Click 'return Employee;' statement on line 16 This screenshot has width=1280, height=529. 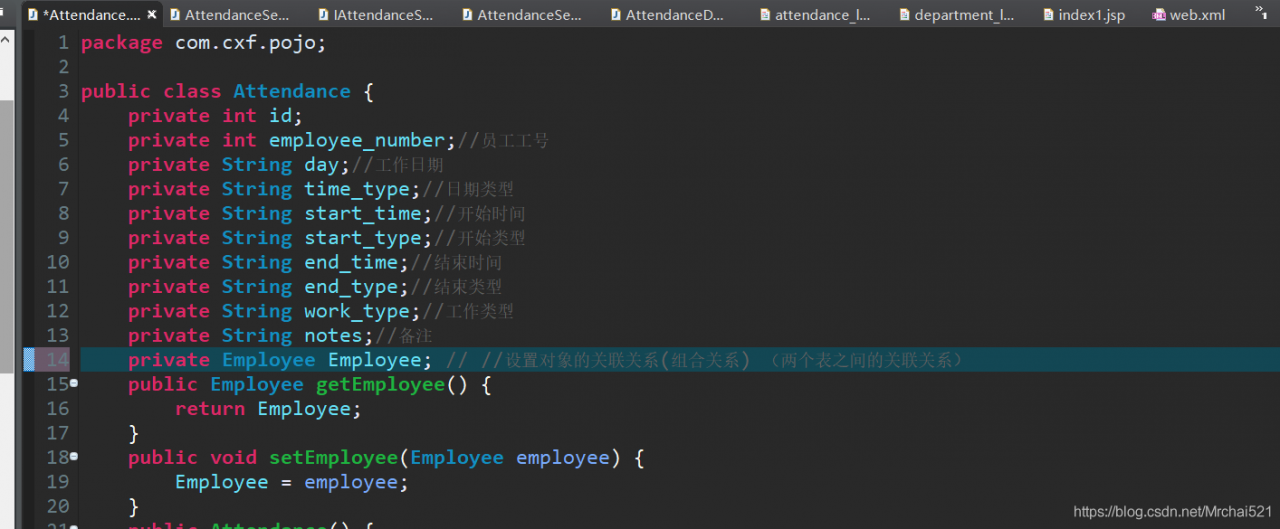(269, 409)
